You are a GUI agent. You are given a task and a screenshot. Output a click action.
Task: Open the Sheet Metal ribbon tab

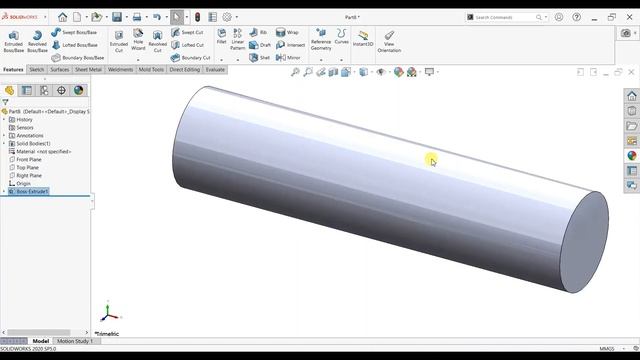[x=88, y=69]
